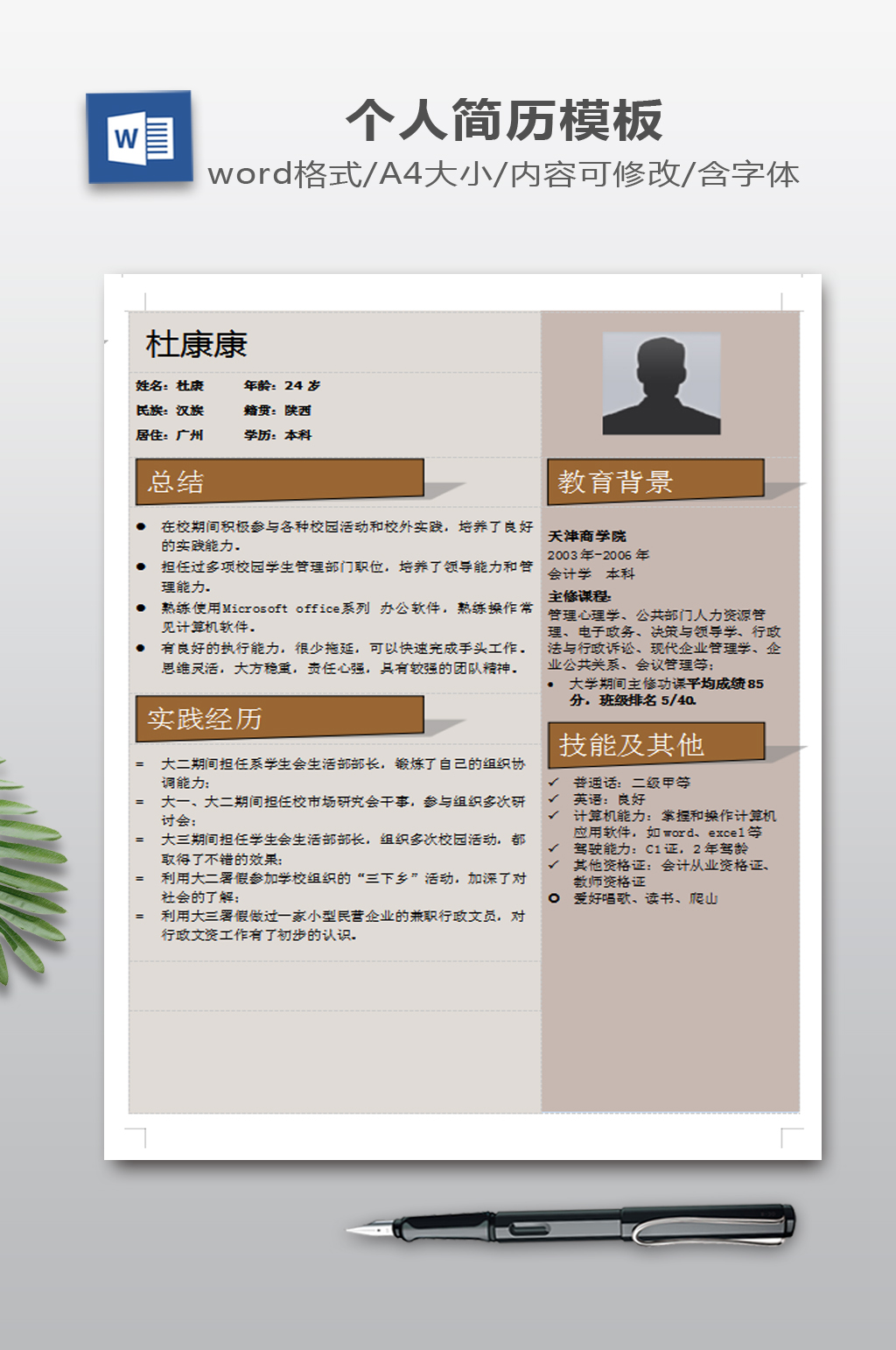Select the text 籍贯: 陕西
Viewport: 896px width, 1350px height.
[x=277, y=410]
